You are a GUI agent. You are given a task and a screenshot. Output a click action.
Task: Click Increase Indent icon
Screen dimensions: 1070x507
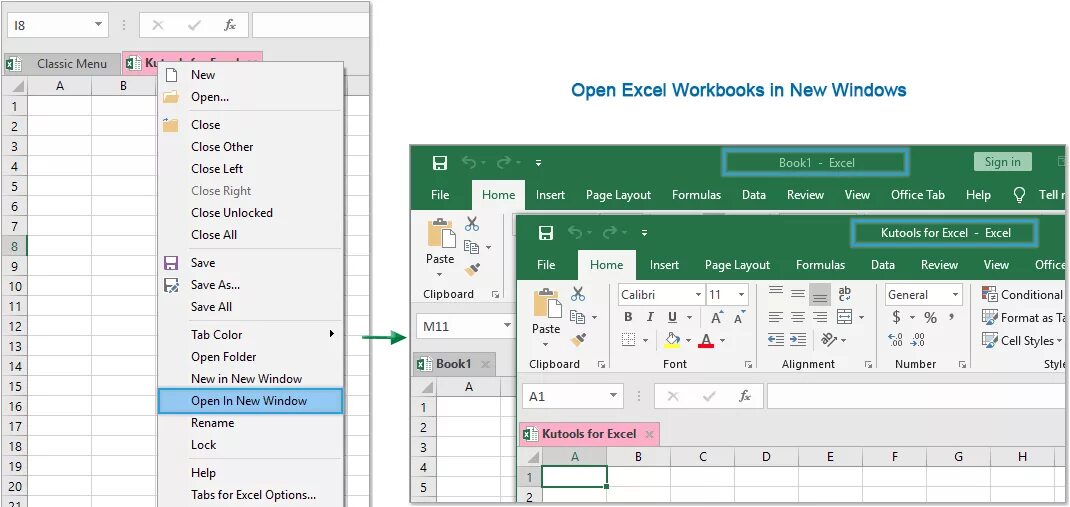[798, 339]
